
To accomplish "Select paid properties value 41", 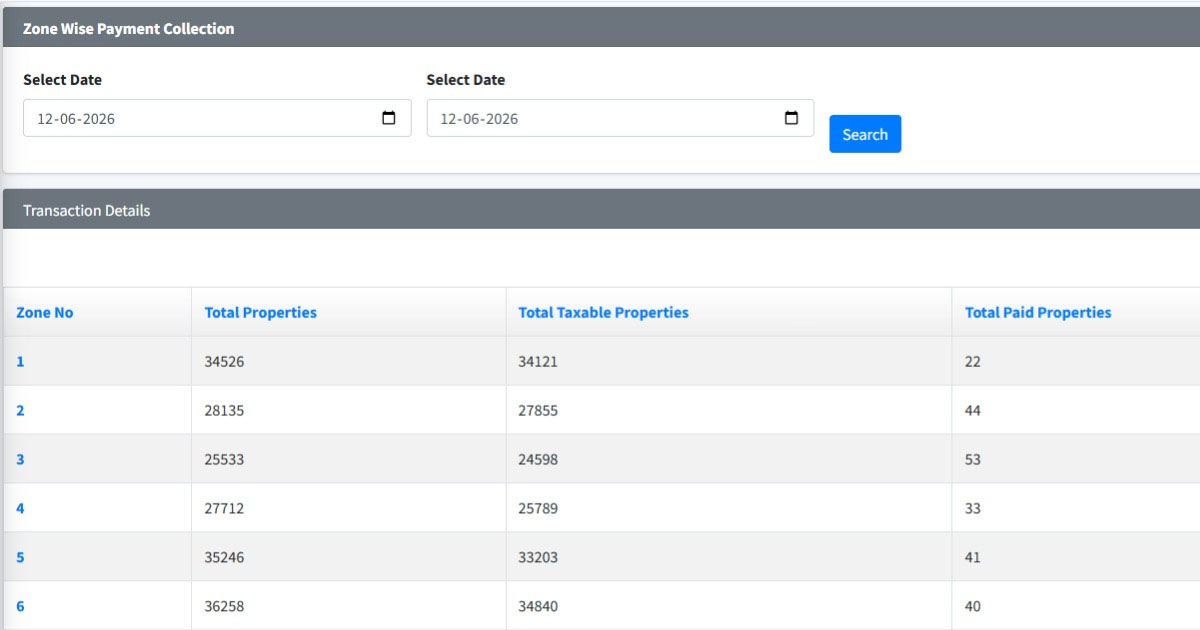I will pos(973,557).
